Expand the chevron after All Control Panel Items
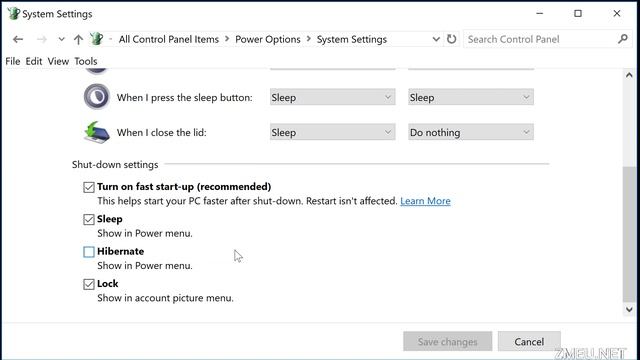Image resolution: width=640 pixels, height=360 pixels. [227, 39]
